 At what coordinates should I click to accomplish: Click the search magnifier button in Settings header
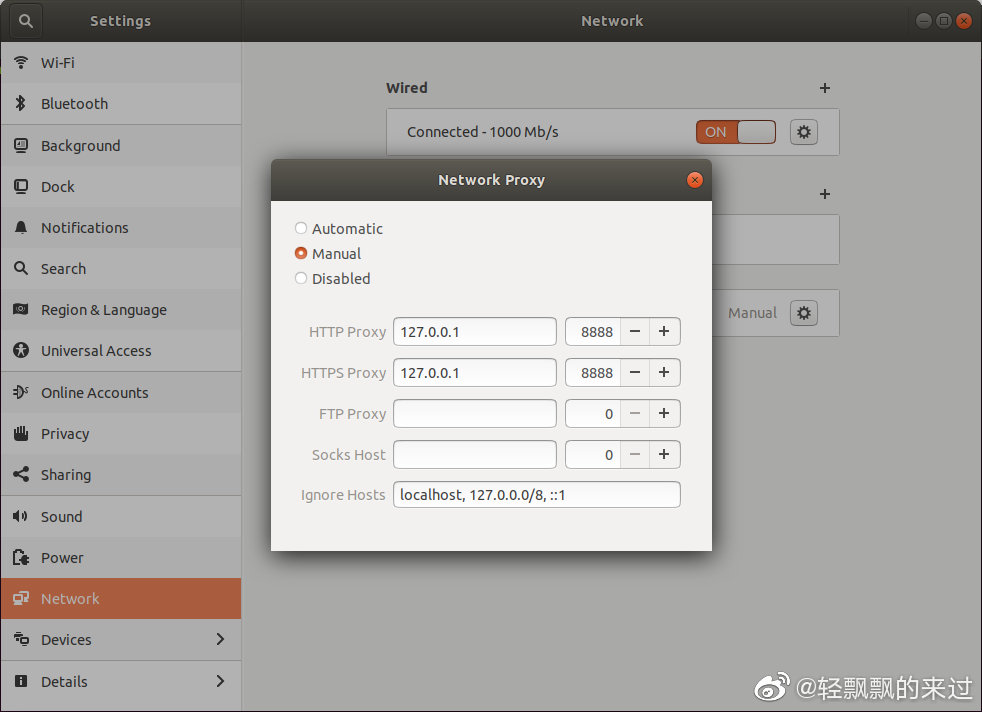click(26, 21)
